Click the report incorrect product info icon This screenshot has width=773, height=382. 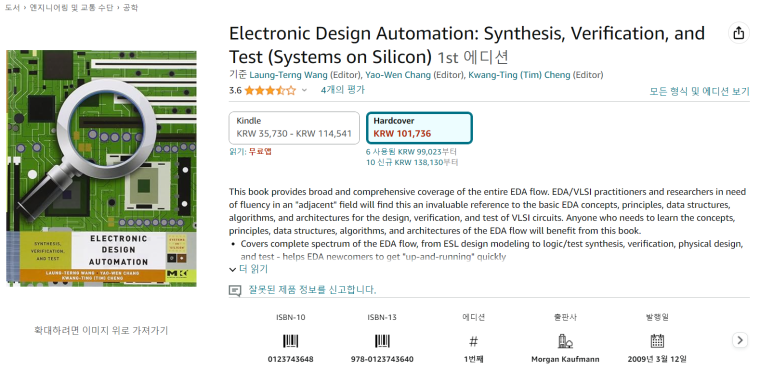pyautogui.click(x=235, y=290)
